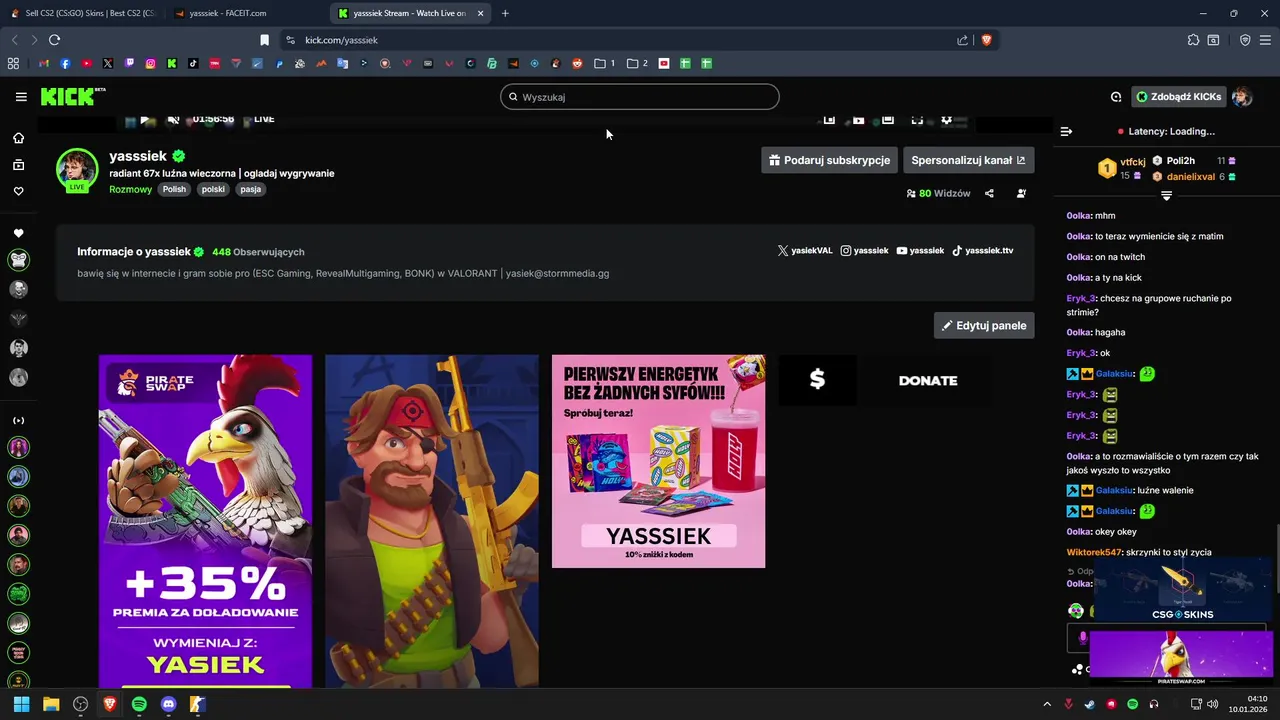Switch to the Sell CS2 Skins tab

click(x=84, y=13)
